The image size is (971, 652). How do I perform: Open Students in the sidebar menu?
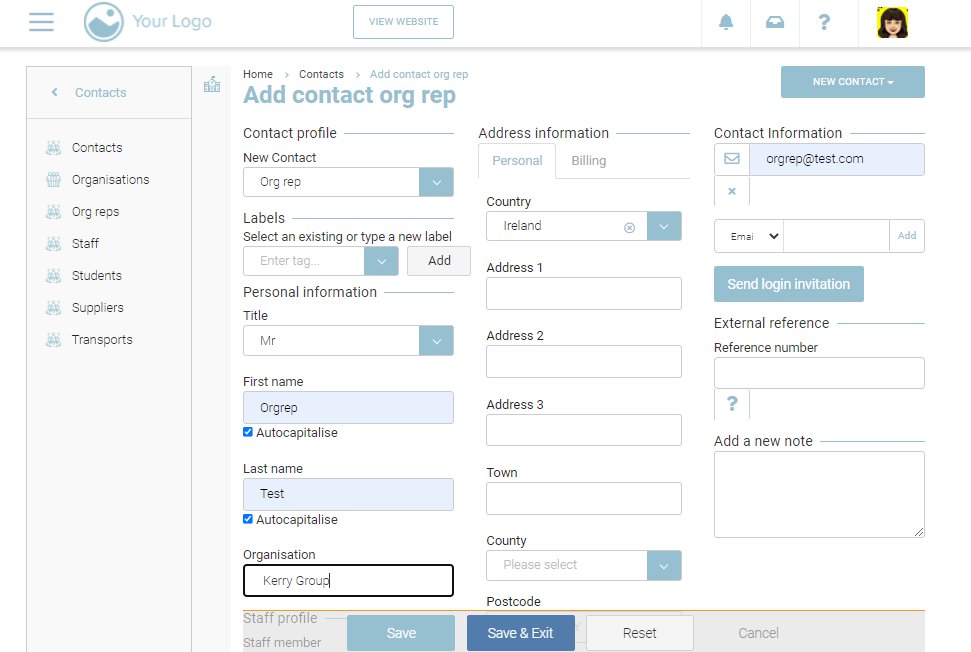click(x=97, y=276)
